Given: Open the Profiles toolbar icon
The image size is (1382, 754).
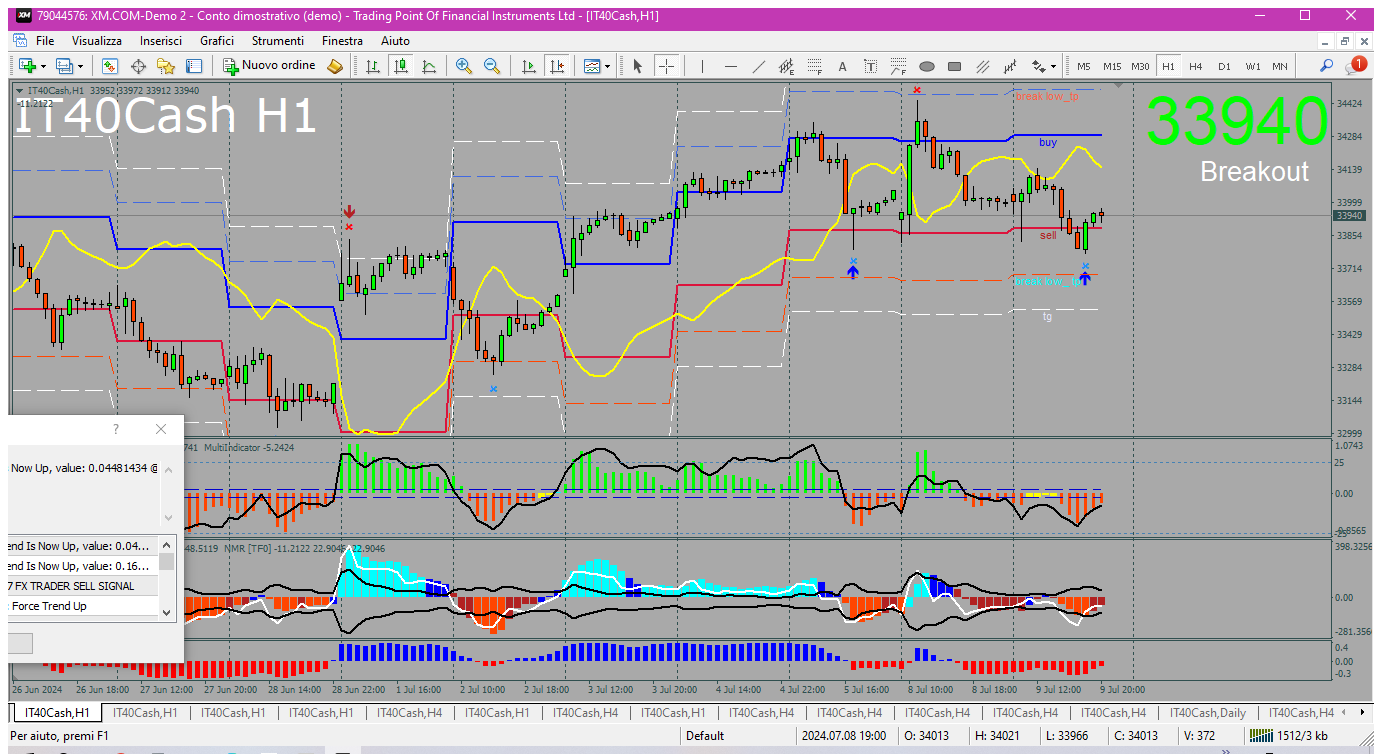Looking at the screenshot, I should pyautogui.click(x=65, y=66).
